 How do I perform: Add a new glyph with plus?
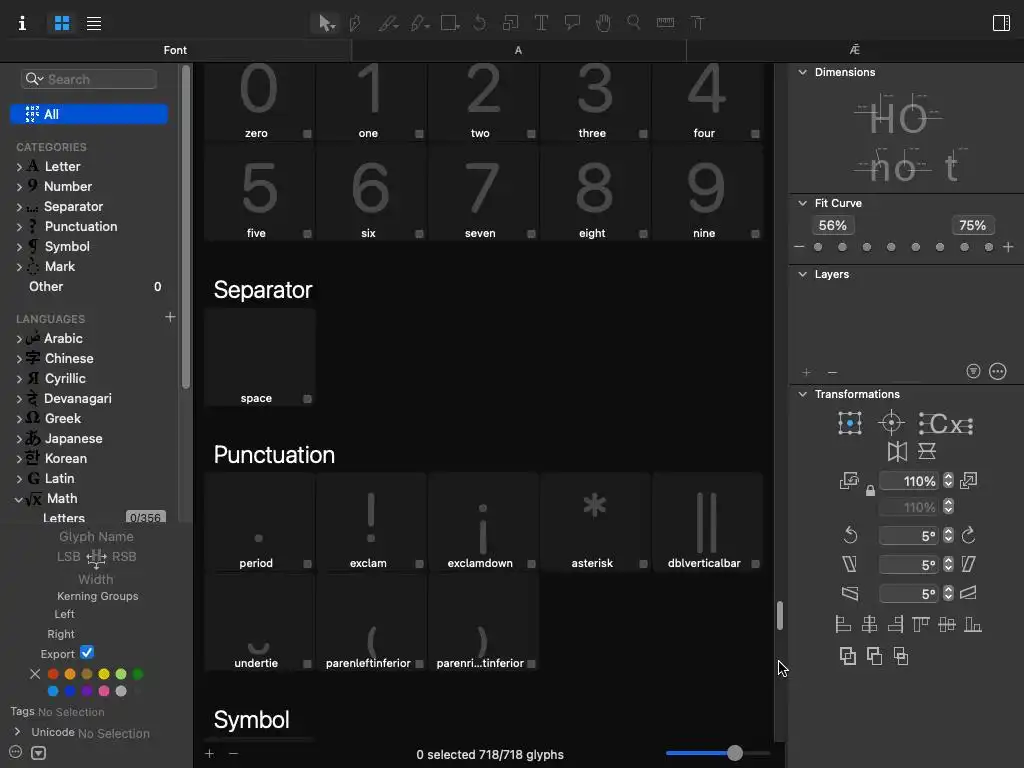tap(209, 754)
